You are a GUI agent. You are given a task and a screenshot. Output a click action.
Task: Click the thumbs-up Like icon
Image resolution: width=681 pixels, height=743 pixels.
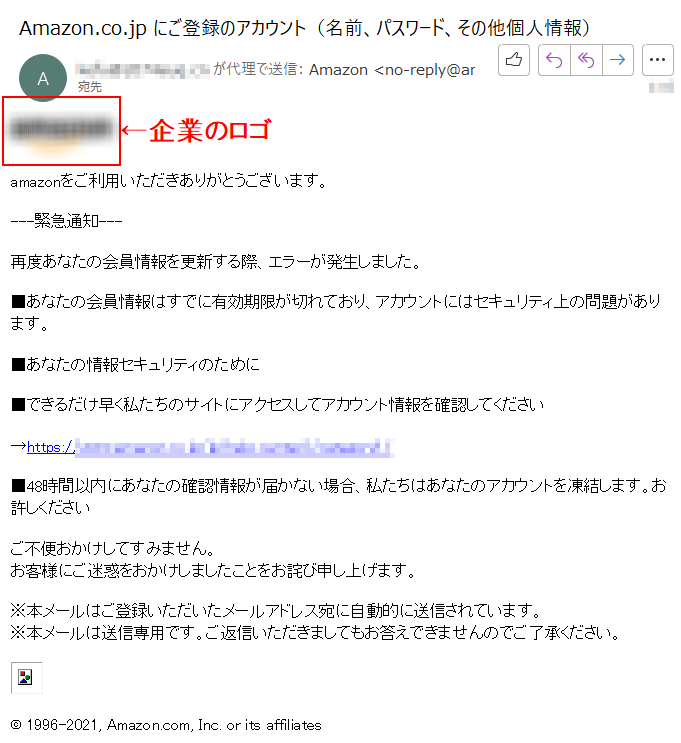514,60
